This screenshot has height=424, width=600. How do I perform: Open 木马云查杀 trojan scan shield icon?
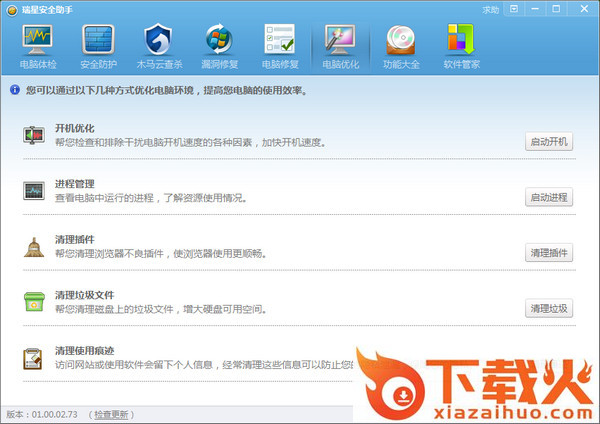click(x=158, y=39)
